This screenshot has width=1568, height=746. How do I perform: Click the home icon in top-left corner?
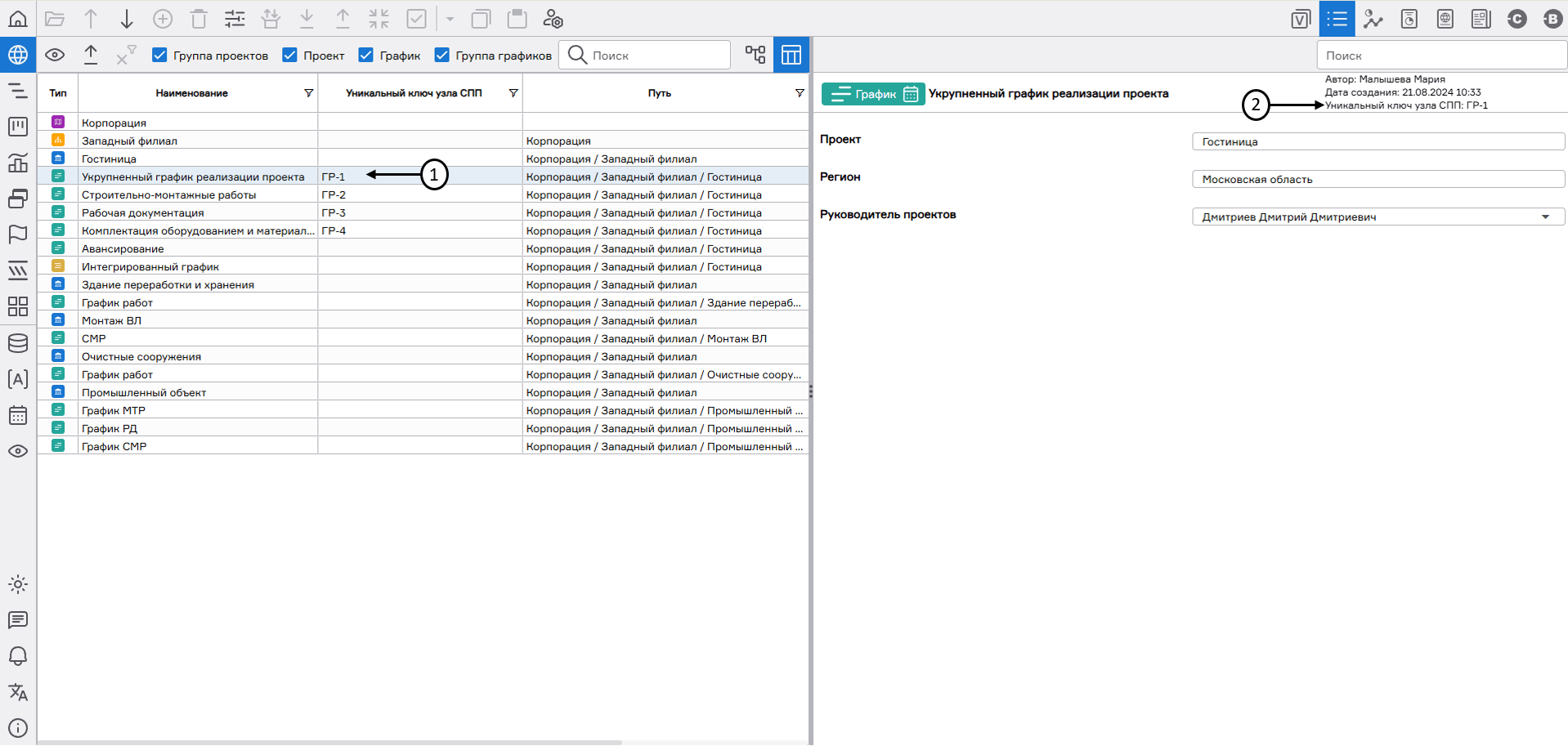[x=17, y=18]
